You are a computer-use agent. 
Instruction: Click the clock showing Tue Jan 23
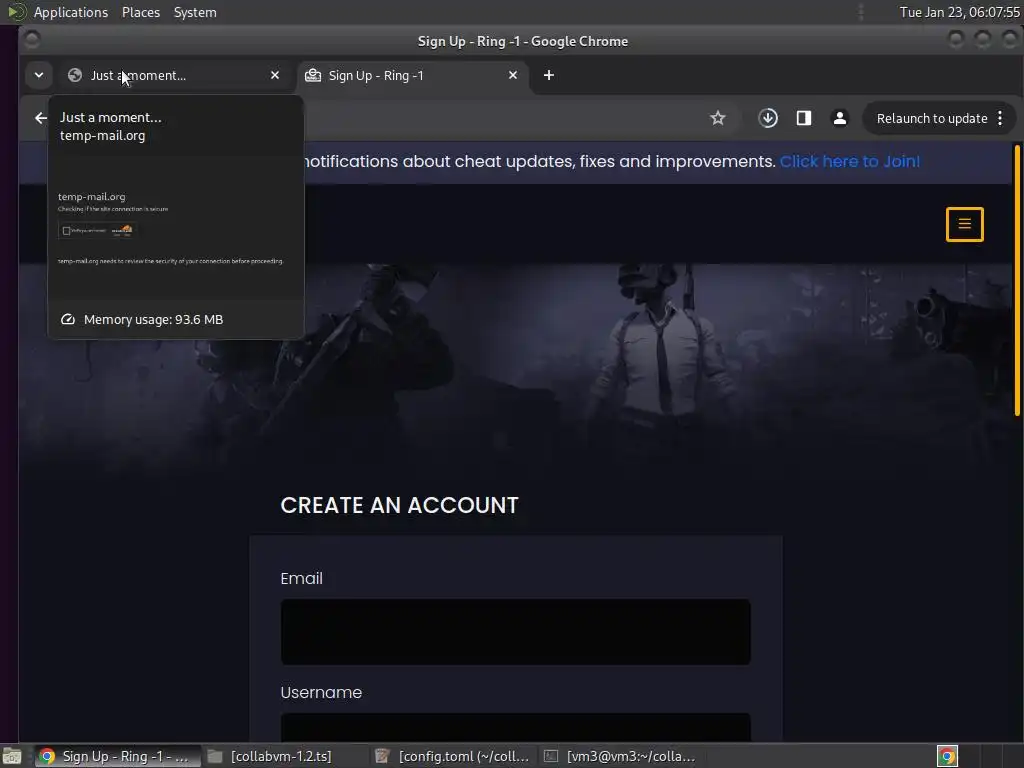959,12
